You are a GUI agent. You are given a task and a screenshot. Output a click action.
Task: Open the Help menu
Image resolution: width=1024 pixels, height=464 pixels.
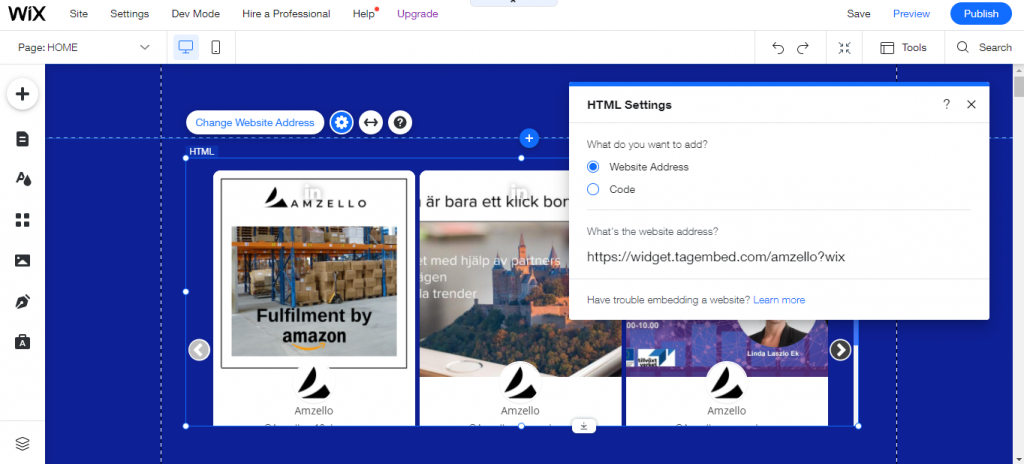pos(364,14)
